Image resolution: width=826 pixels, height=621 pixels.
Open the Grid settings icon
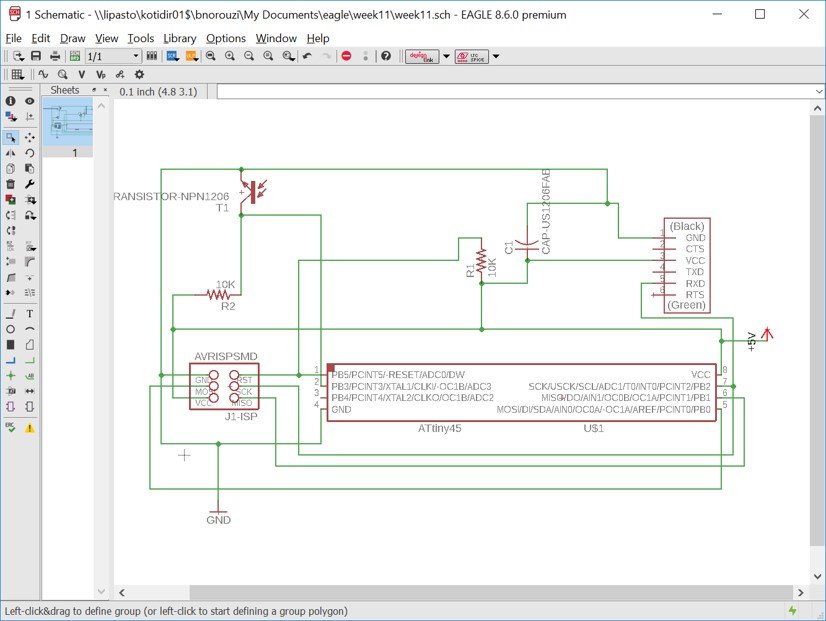[17, 75]
